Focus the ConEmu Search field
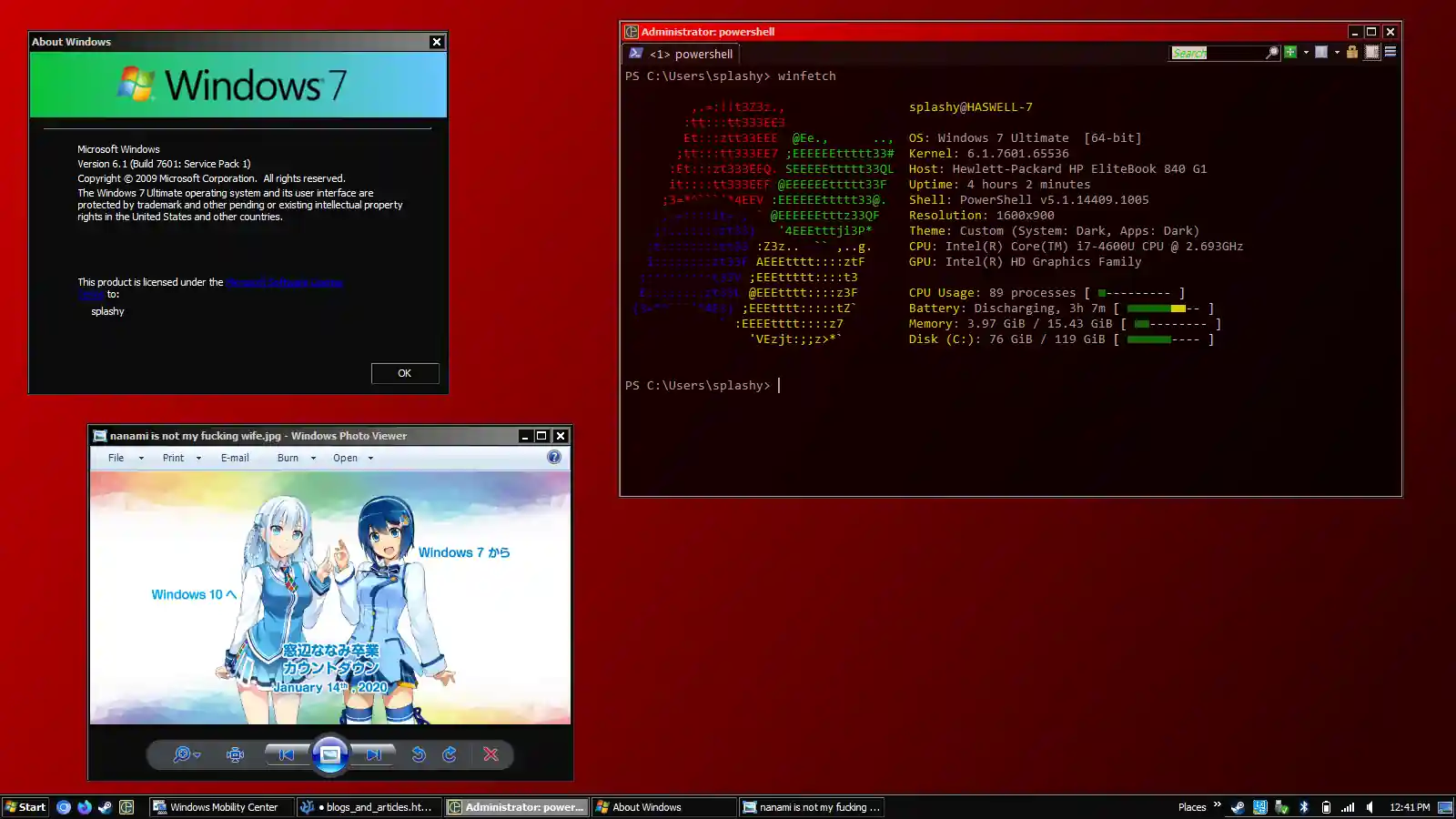This screenshot has height=819, width=1456. tap(1216, 53)
